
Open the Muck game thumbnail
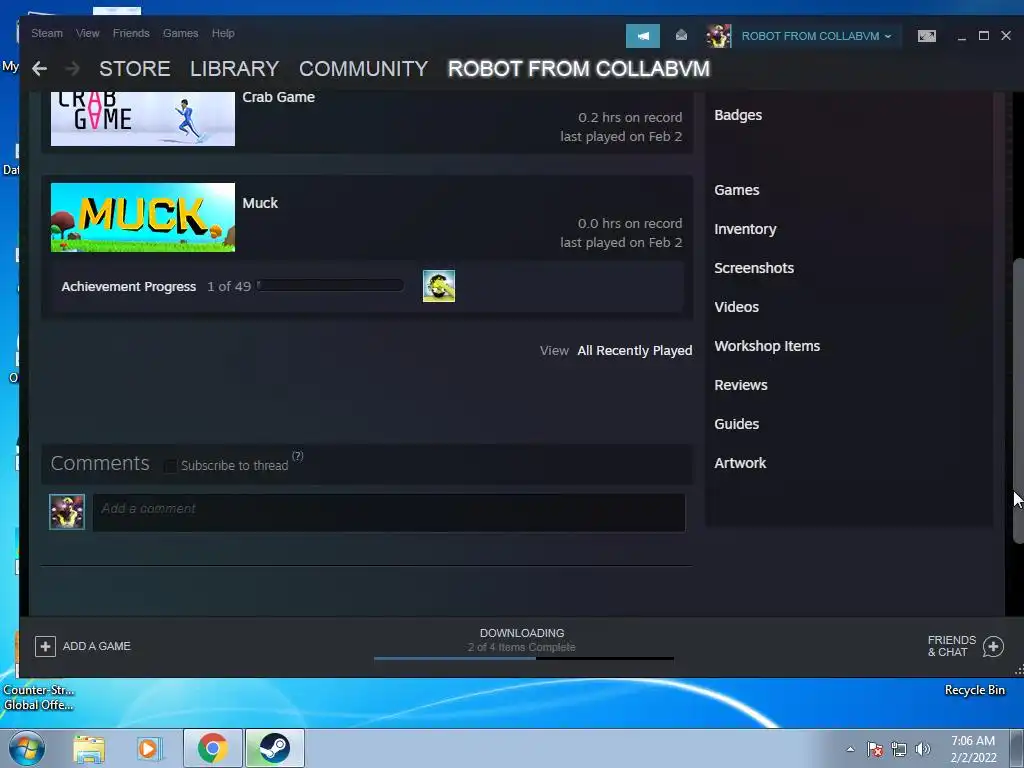click(142, 217)
